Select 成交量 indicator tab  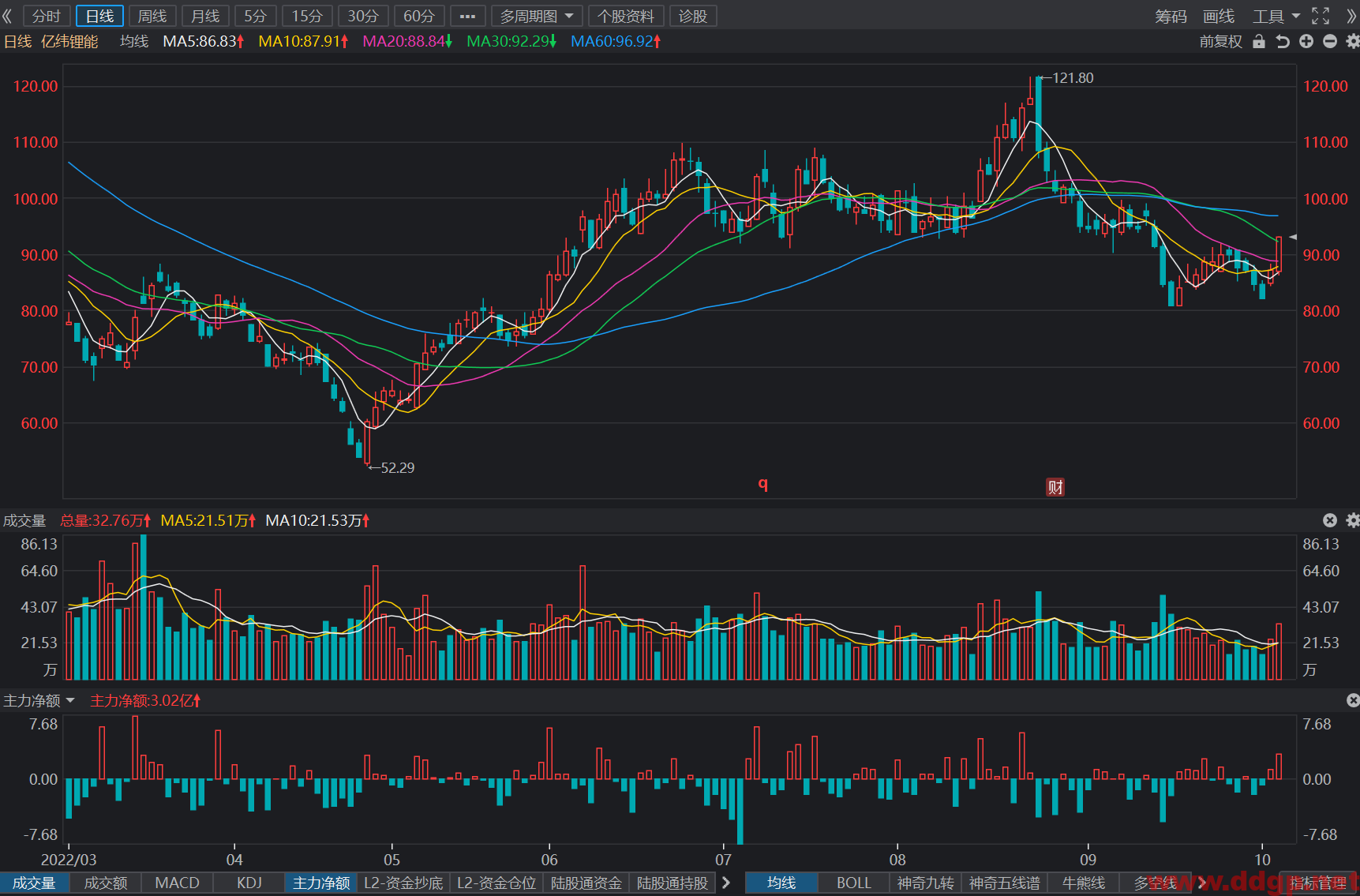(34, 883)
